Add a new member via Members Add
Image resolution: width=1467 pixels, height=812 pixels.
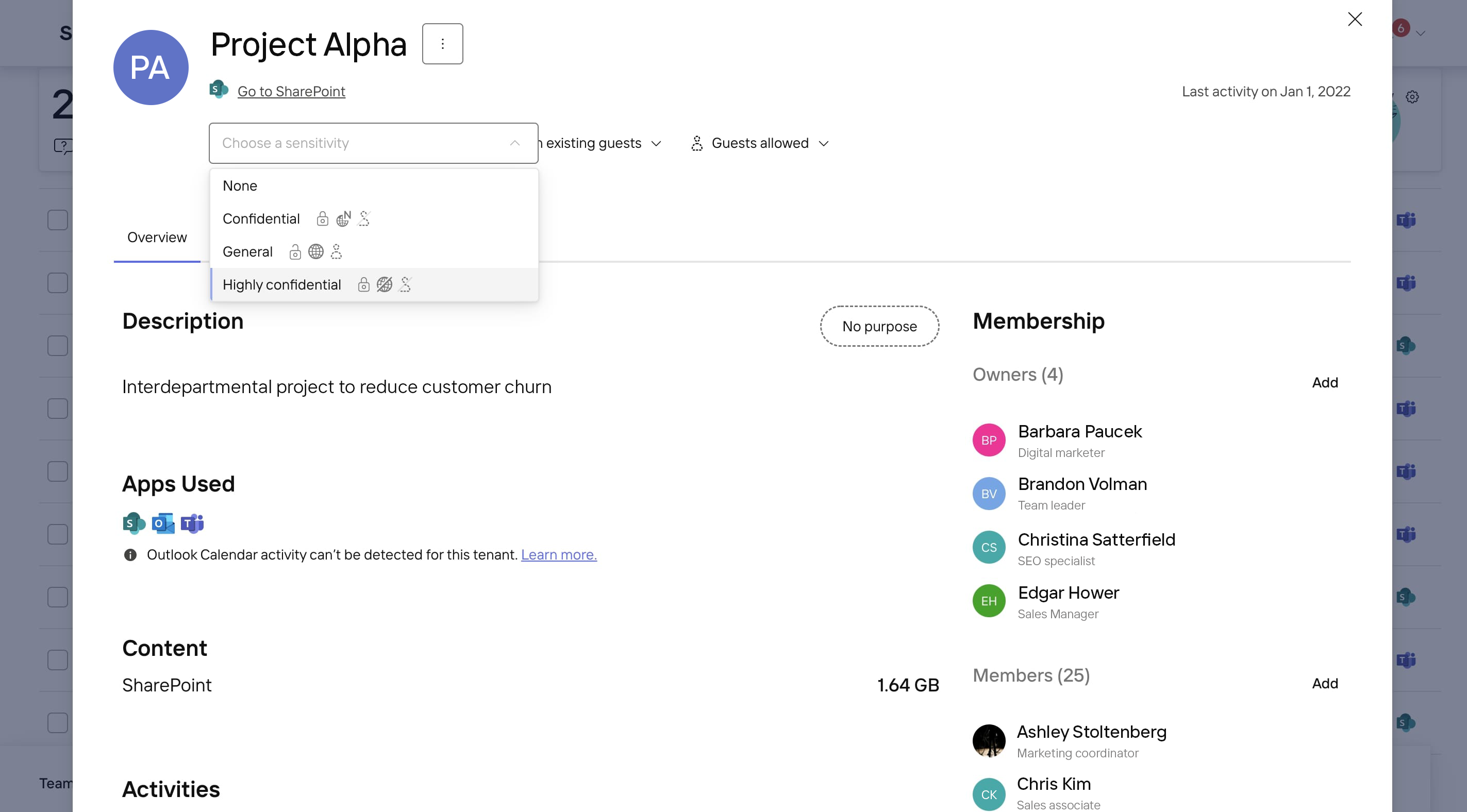[x=1325, y=683]
